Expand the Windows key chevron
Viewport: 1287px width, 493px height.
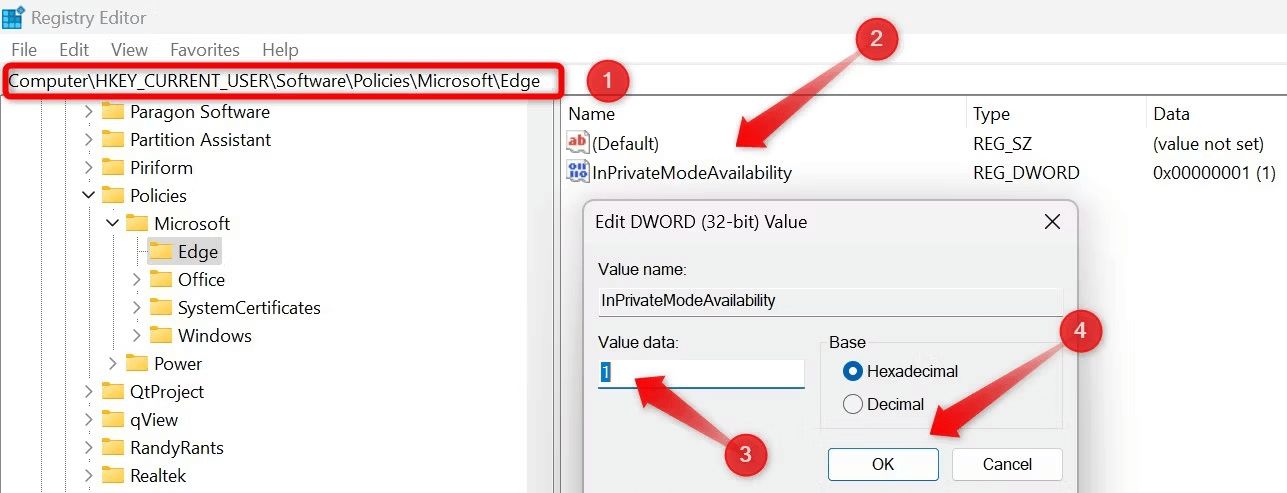click(x=137, y=335)
